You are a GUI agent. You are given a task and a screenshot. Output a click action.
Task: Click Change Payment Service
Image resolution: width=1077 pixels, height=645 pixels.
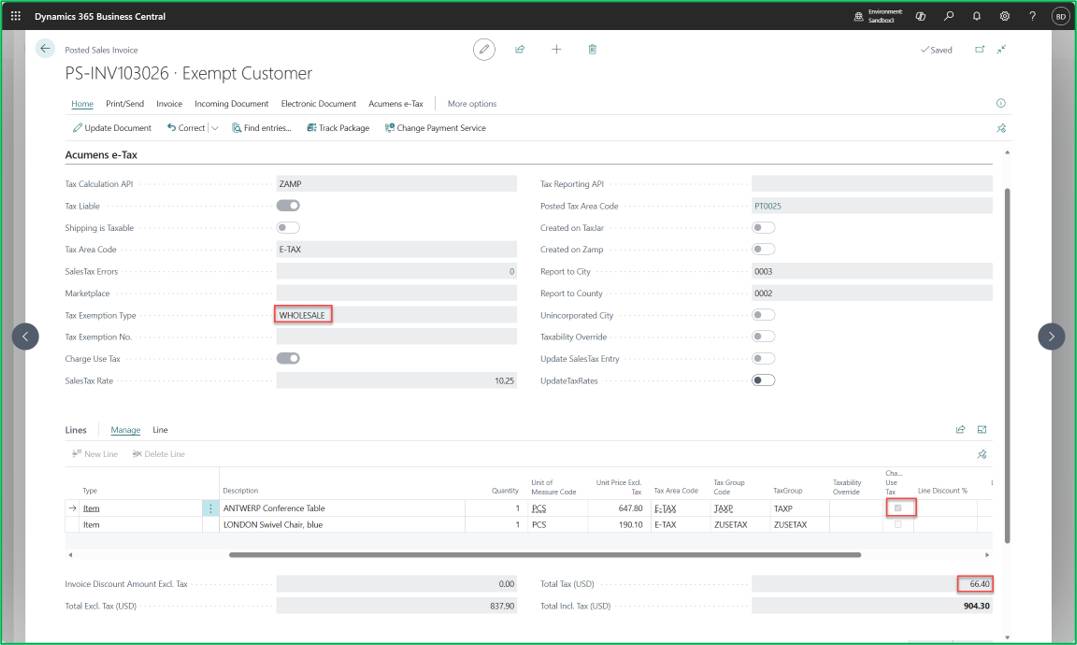coord(435,128)
